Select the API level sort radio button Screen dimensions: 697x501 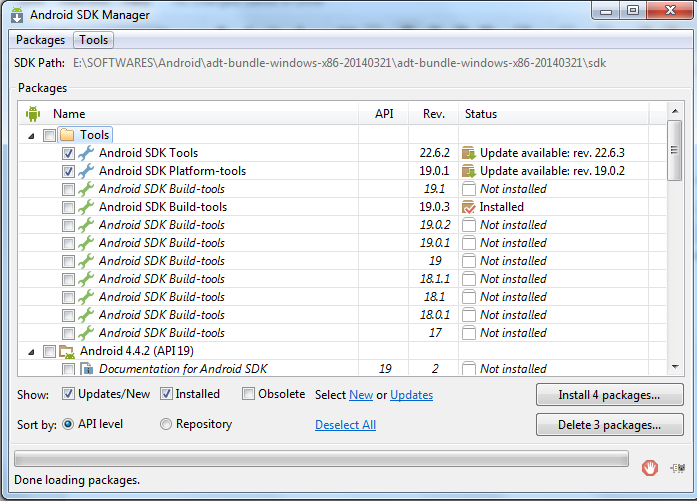[x=68, y=424]
